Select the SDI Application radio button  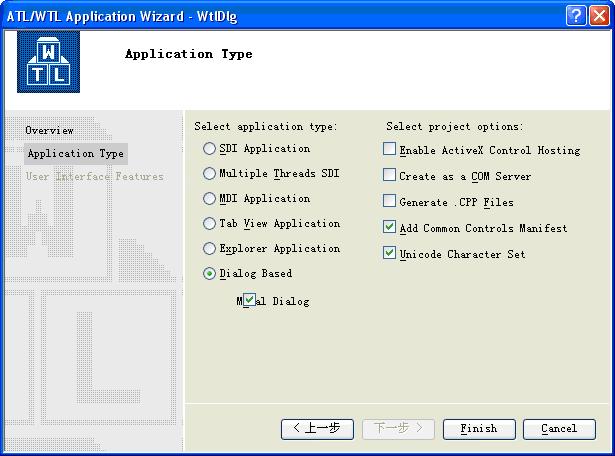[209, 149]
